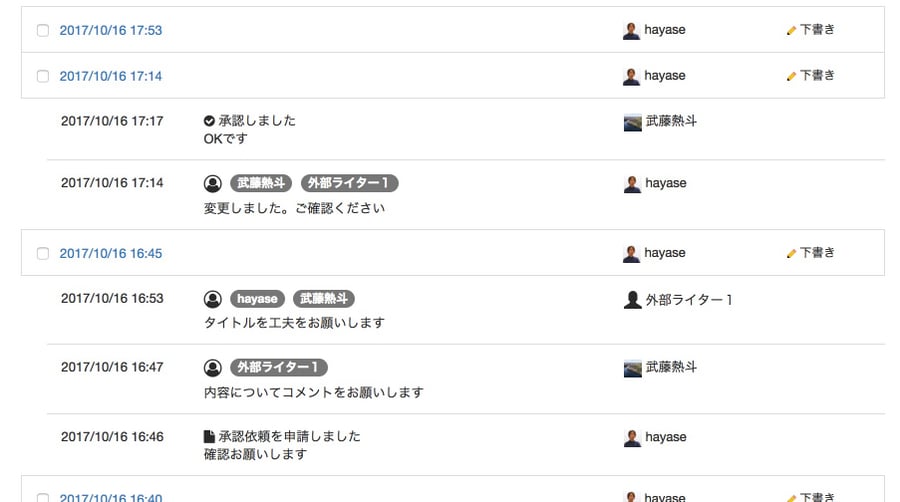This screenshot has width=900, height=502.
Task: Open revision link 2017/10/16 16:45
Action: 111,254
